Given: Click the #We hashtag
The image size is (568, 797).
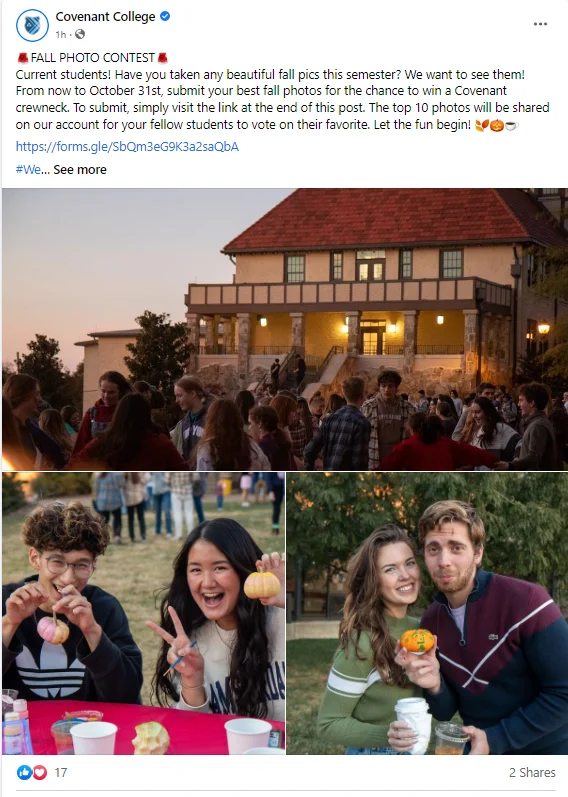Looking at the screenshot, I should [28, 169].
